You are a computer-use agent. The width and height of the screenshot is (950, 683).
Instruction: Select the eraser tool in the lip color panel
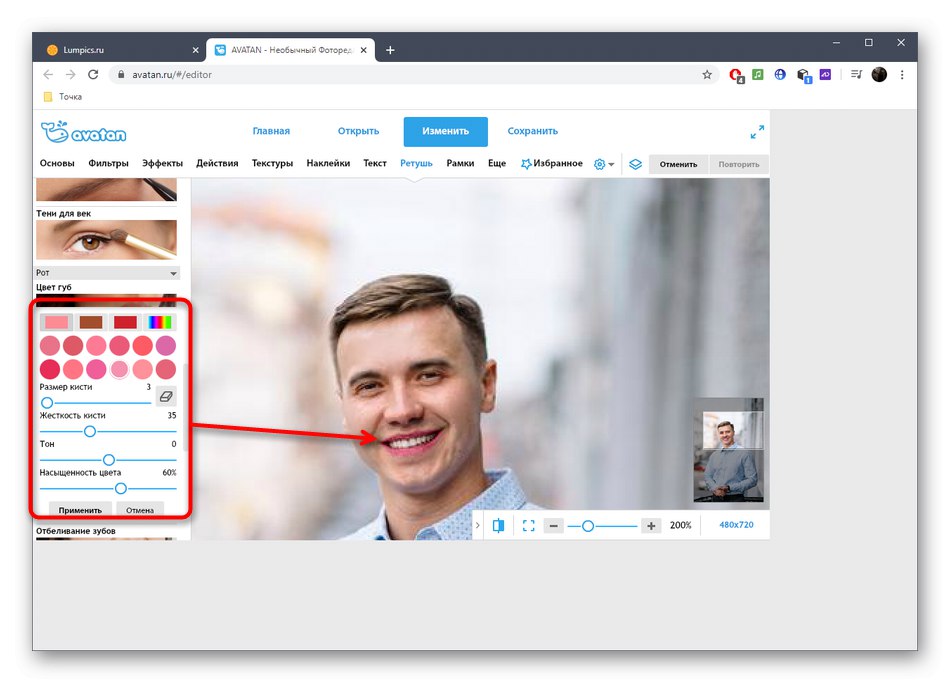click(x=166, y=396)
